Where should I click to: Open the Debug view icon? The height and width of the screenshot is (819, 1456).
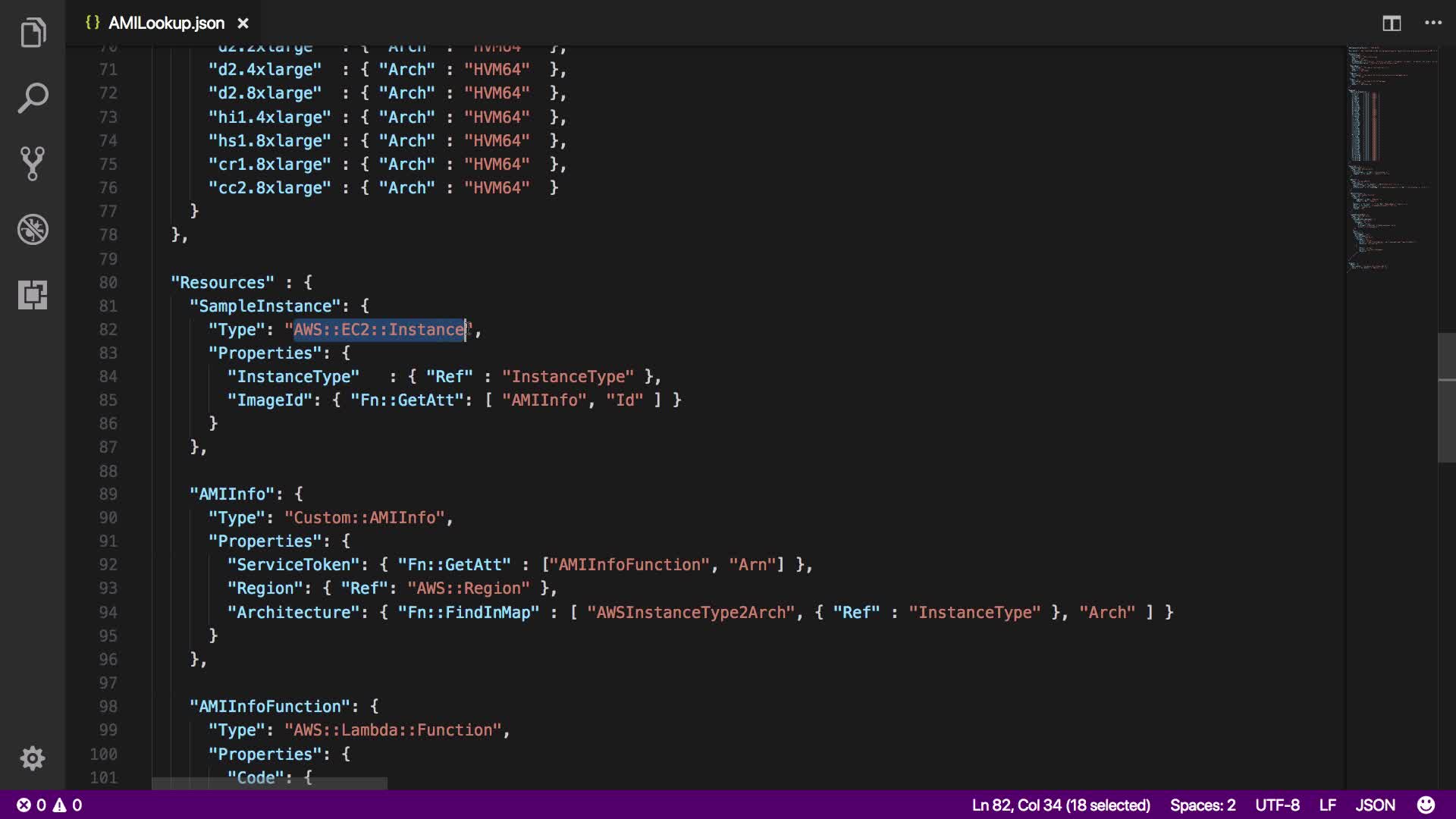(33, 229)
